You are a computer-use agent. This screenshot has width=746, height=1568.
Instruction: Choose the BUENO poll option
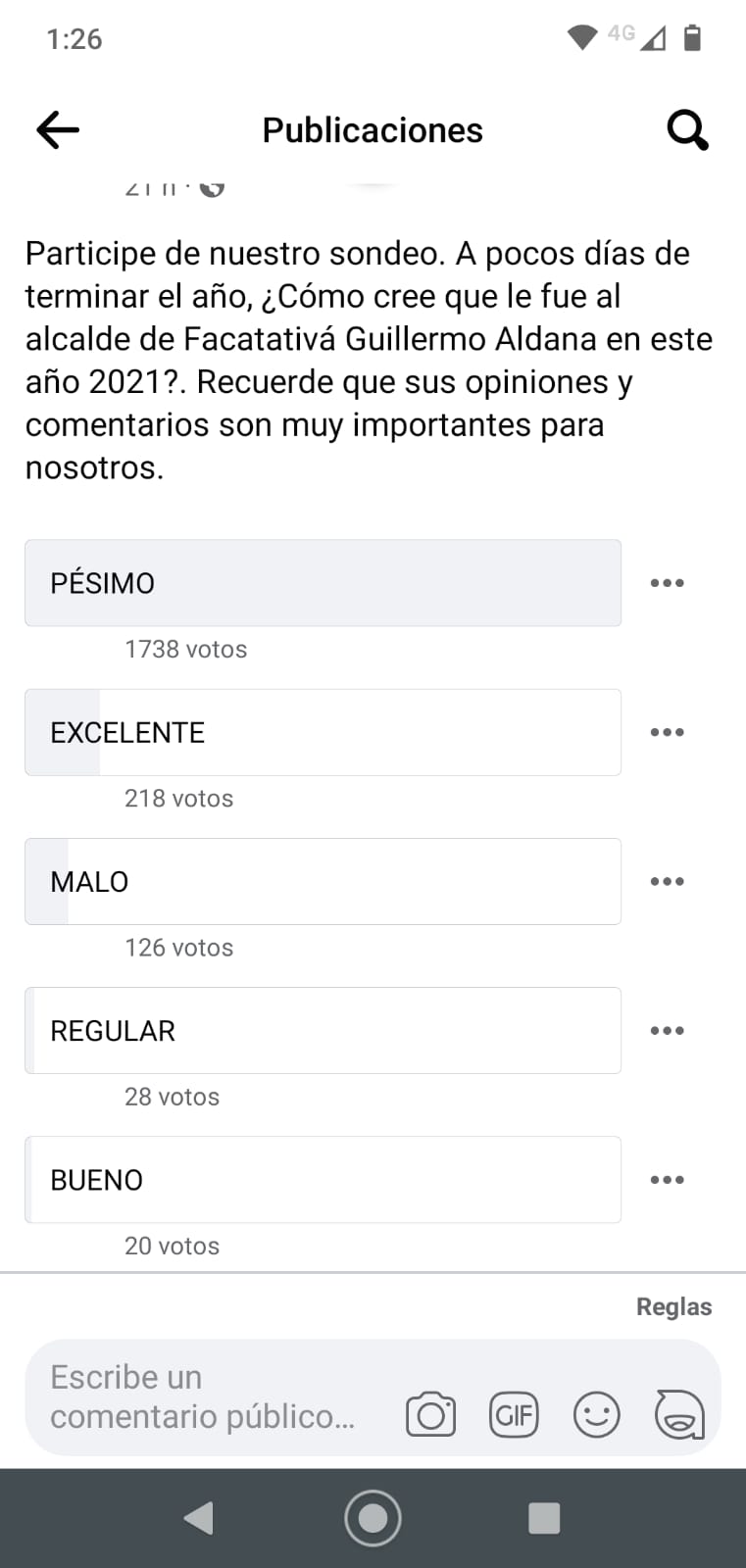pos(323,1179)
